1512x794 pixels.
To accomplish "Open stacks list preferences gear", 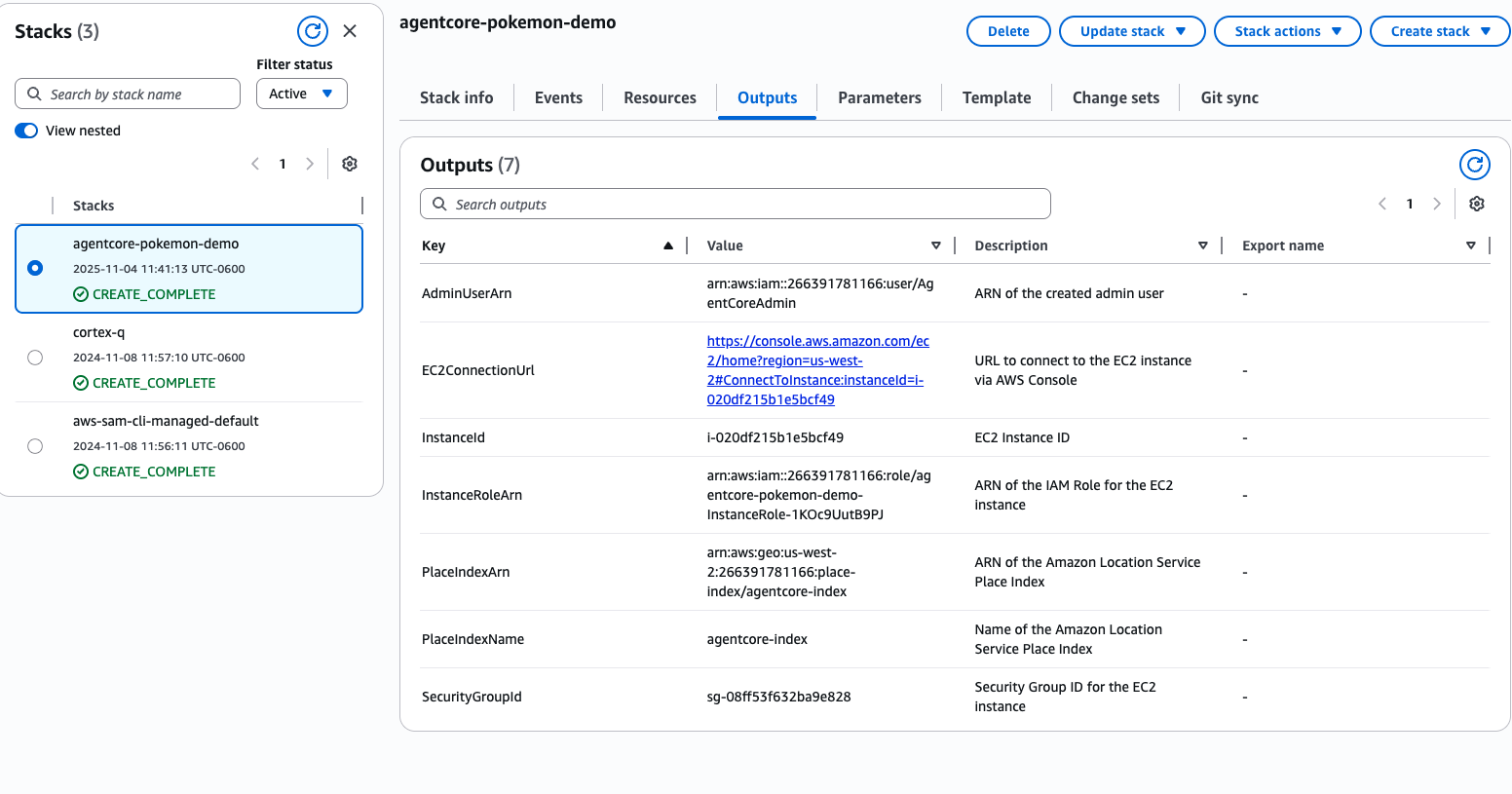I will pos(350,164).
